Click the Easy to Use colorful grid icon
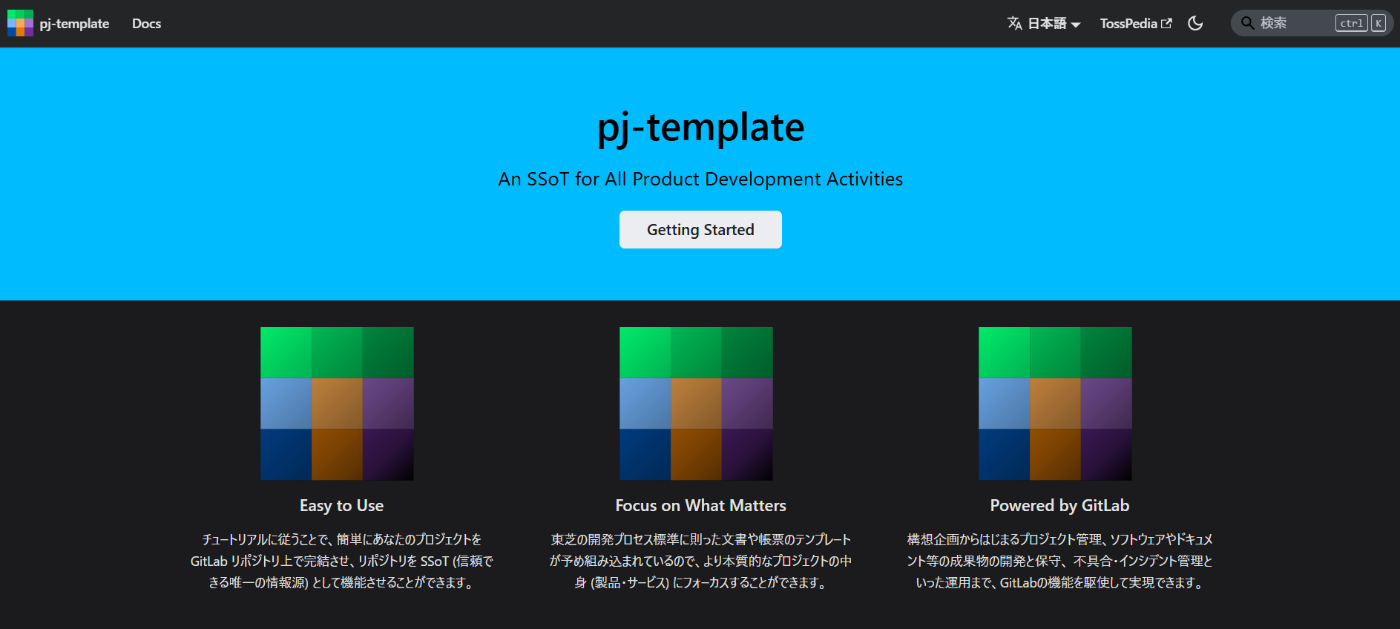Viewport: 1400px width, 629px height. point(337,404)
